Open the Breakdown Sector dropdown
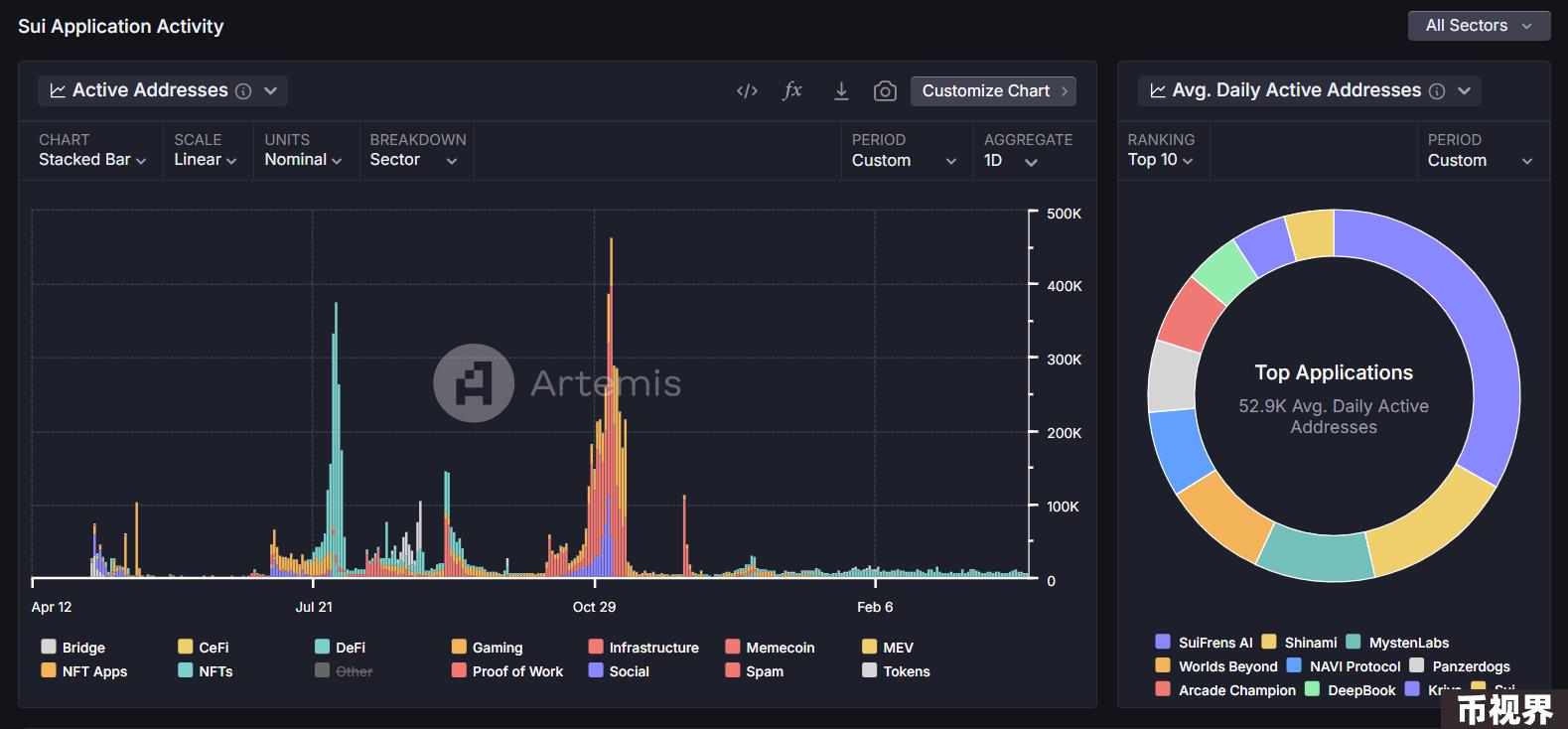Image resolution: width=1568 pixels, height=729 pixels. click(x=414, y=160)
